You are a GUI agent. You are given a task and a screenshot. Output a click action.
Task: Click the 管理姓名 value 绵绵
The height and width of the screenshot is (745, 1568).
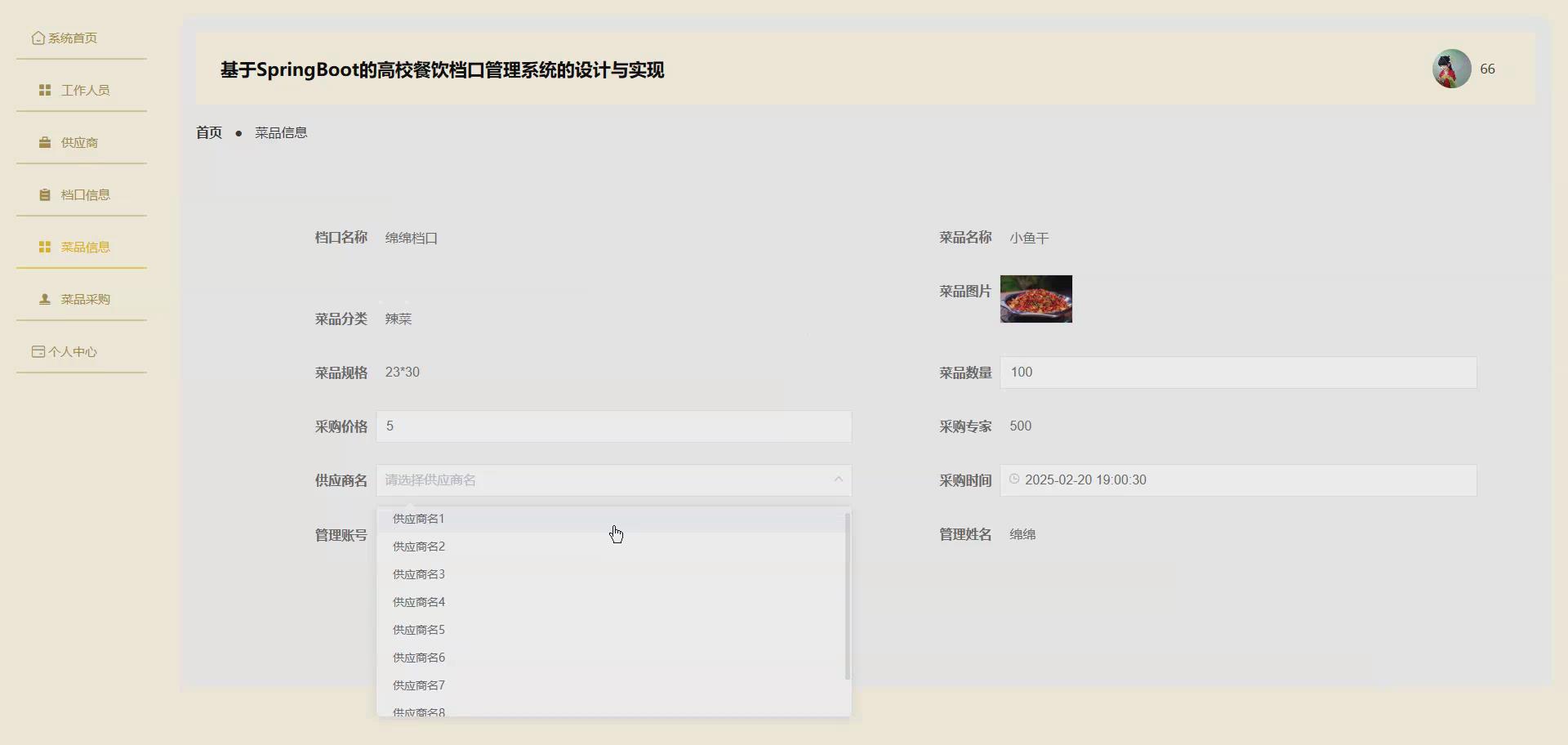[x=1022, y=534]
